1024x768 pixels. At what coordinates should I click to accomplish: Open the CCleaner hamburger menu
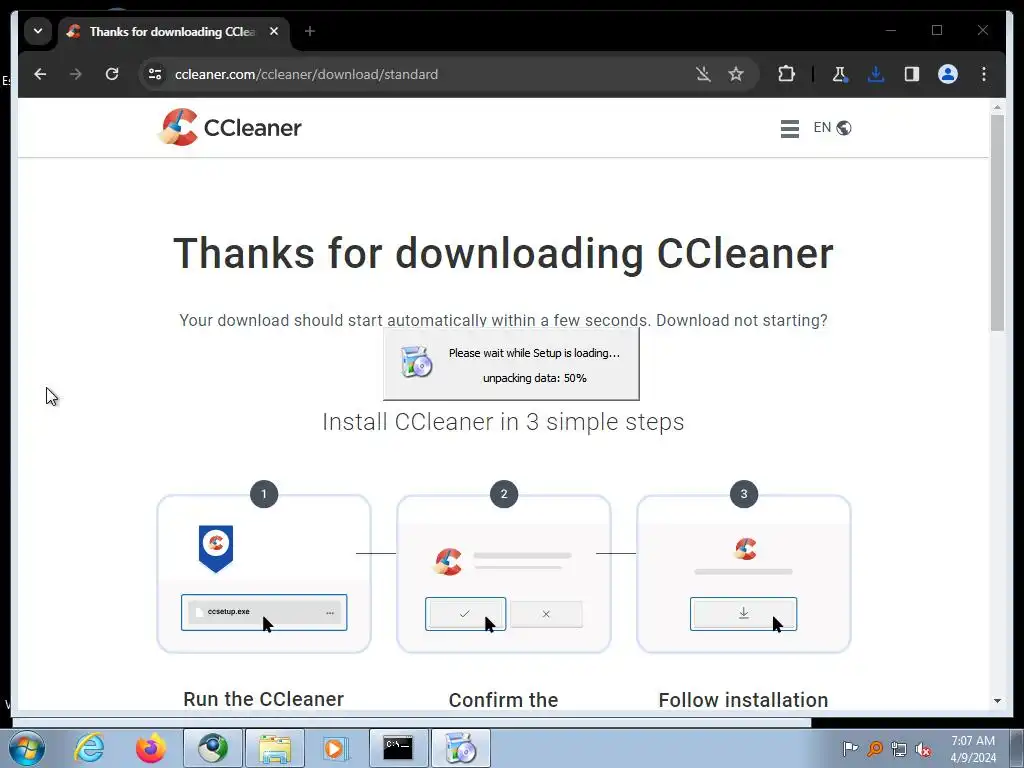click(x=790, y=129)
